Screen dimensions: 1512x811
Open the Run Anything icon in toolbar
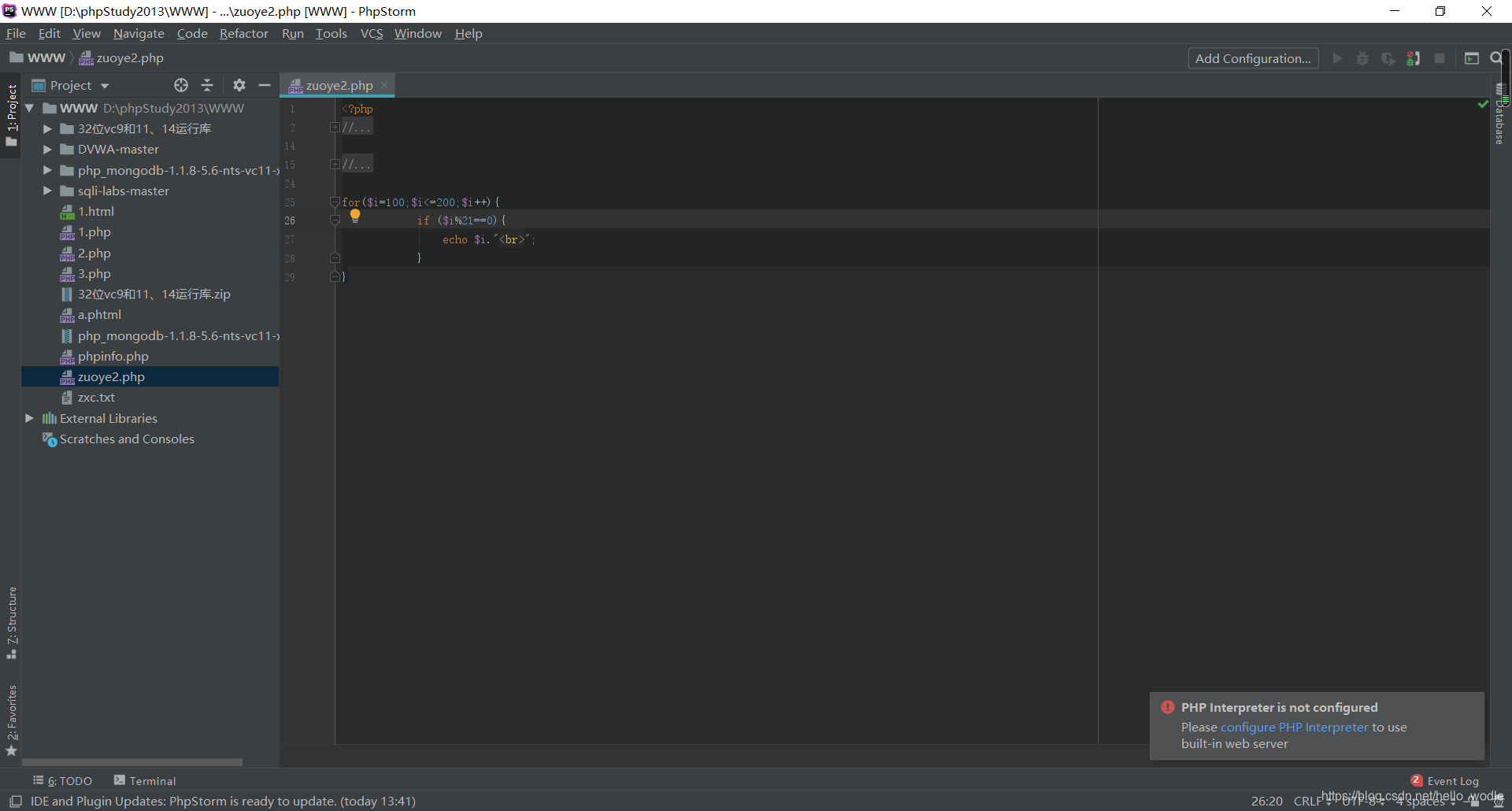tap(1472, 58)
